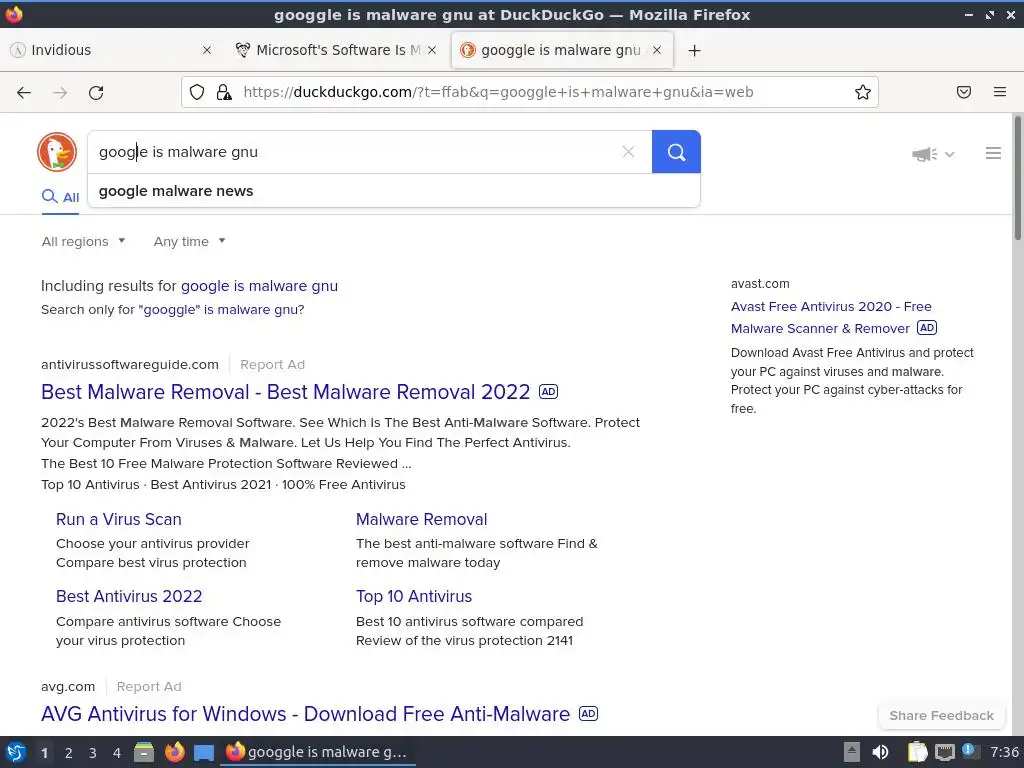Launch the file manager from the taskbar
Image resolution: width=1024 pixels, height=768 pixels.
pyautogui.click(x=144, y=752)
